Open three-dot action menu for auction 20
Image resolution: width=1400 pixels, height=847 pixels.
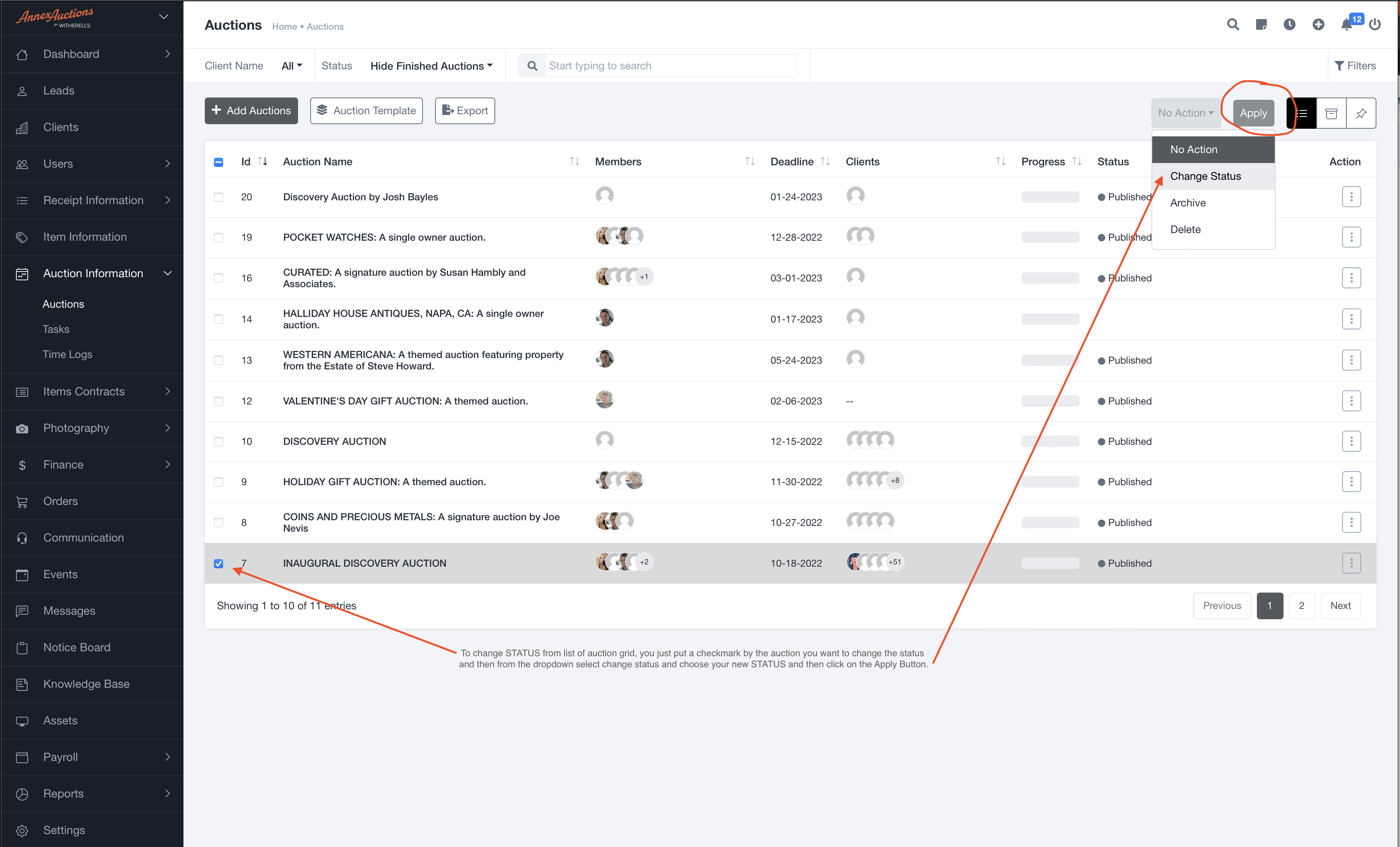(1351, 197)
